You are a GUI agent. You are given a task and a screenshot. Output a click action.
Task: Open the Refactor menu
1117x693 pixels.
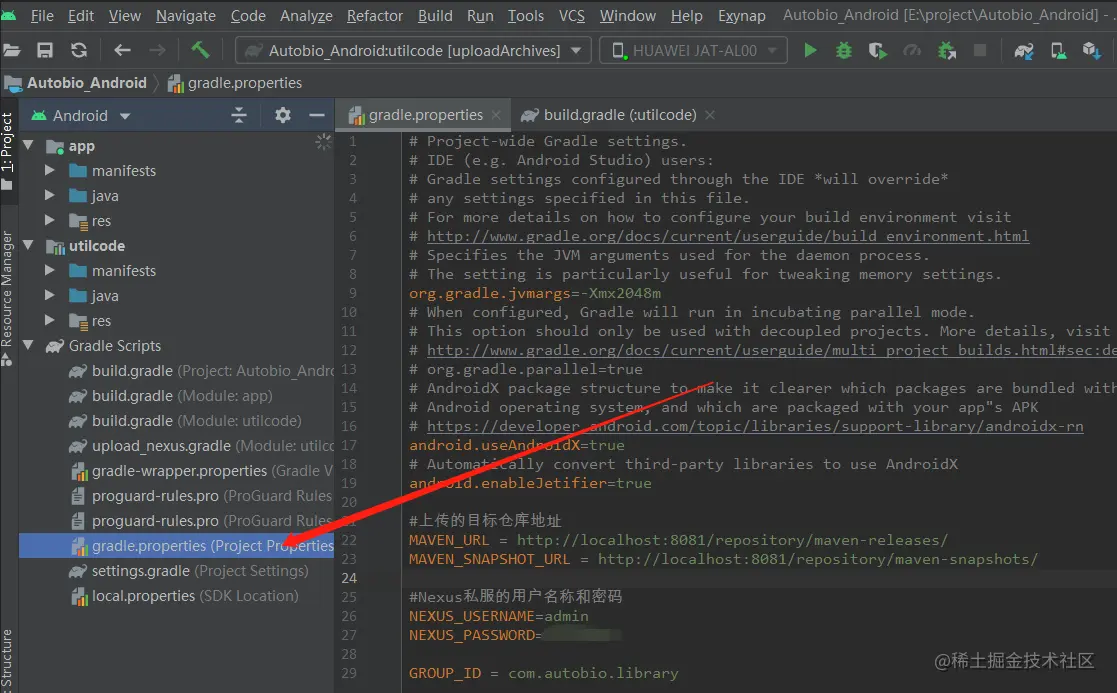click(x=375, y=16)
